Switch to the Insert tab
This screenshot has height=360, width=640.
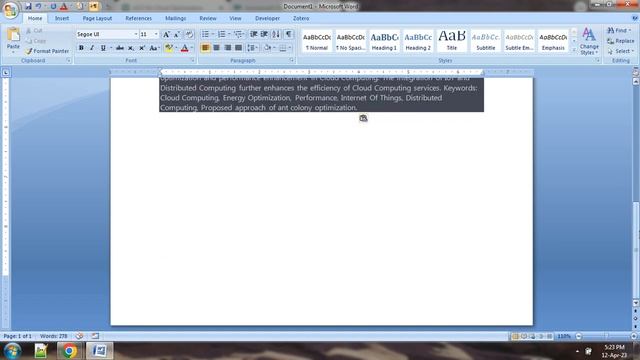(x=62, y=18)
